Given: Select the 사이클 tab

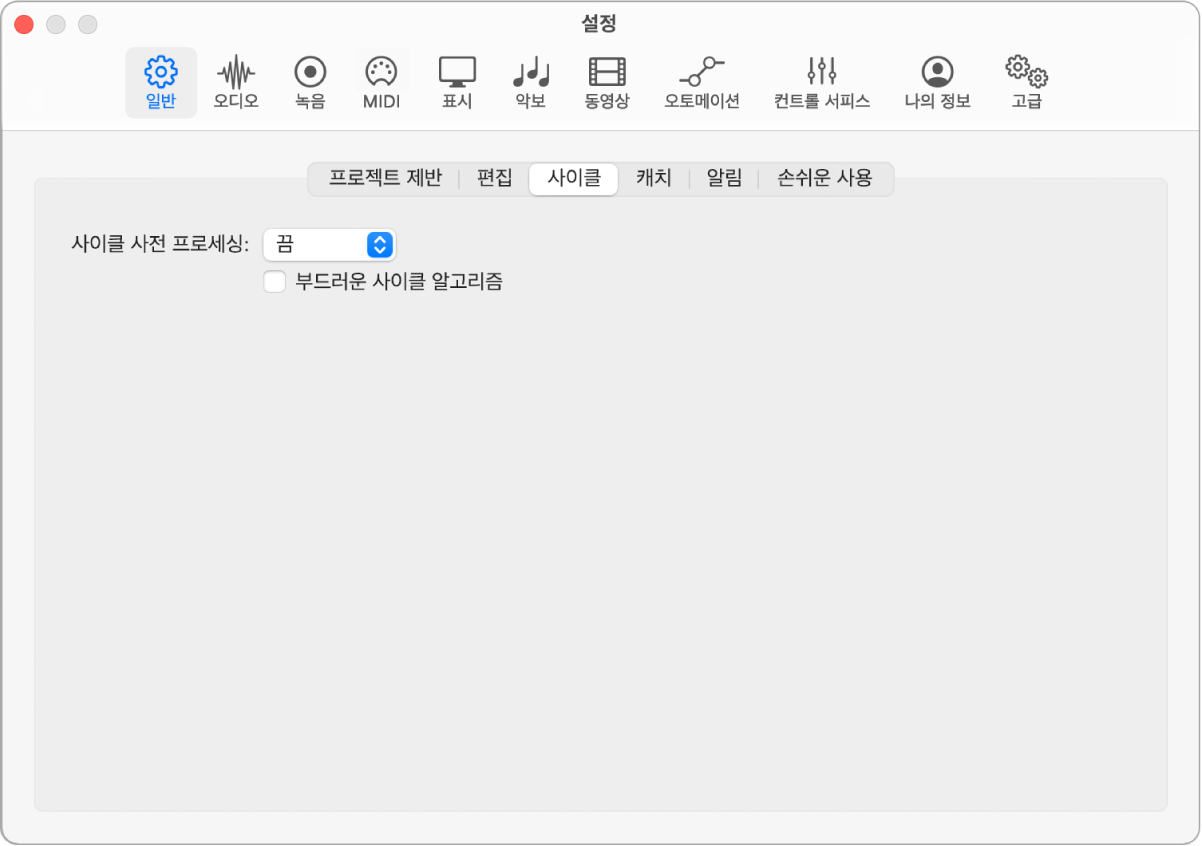Looking at the screenshot, I should [574, 179].
